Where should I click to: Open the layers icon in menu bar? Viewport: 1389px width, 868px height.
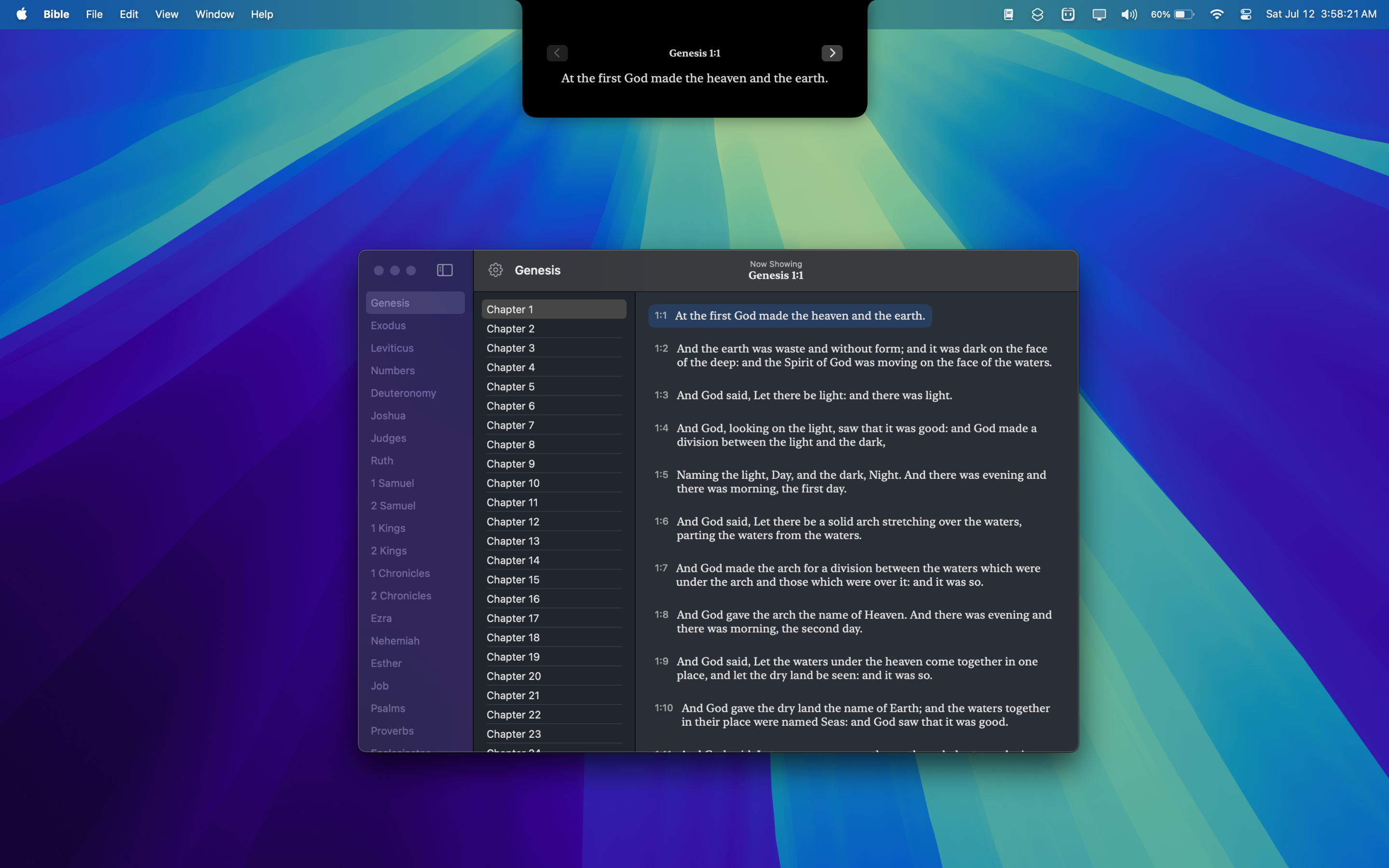pyautogui.click(x=1037, y=14)
